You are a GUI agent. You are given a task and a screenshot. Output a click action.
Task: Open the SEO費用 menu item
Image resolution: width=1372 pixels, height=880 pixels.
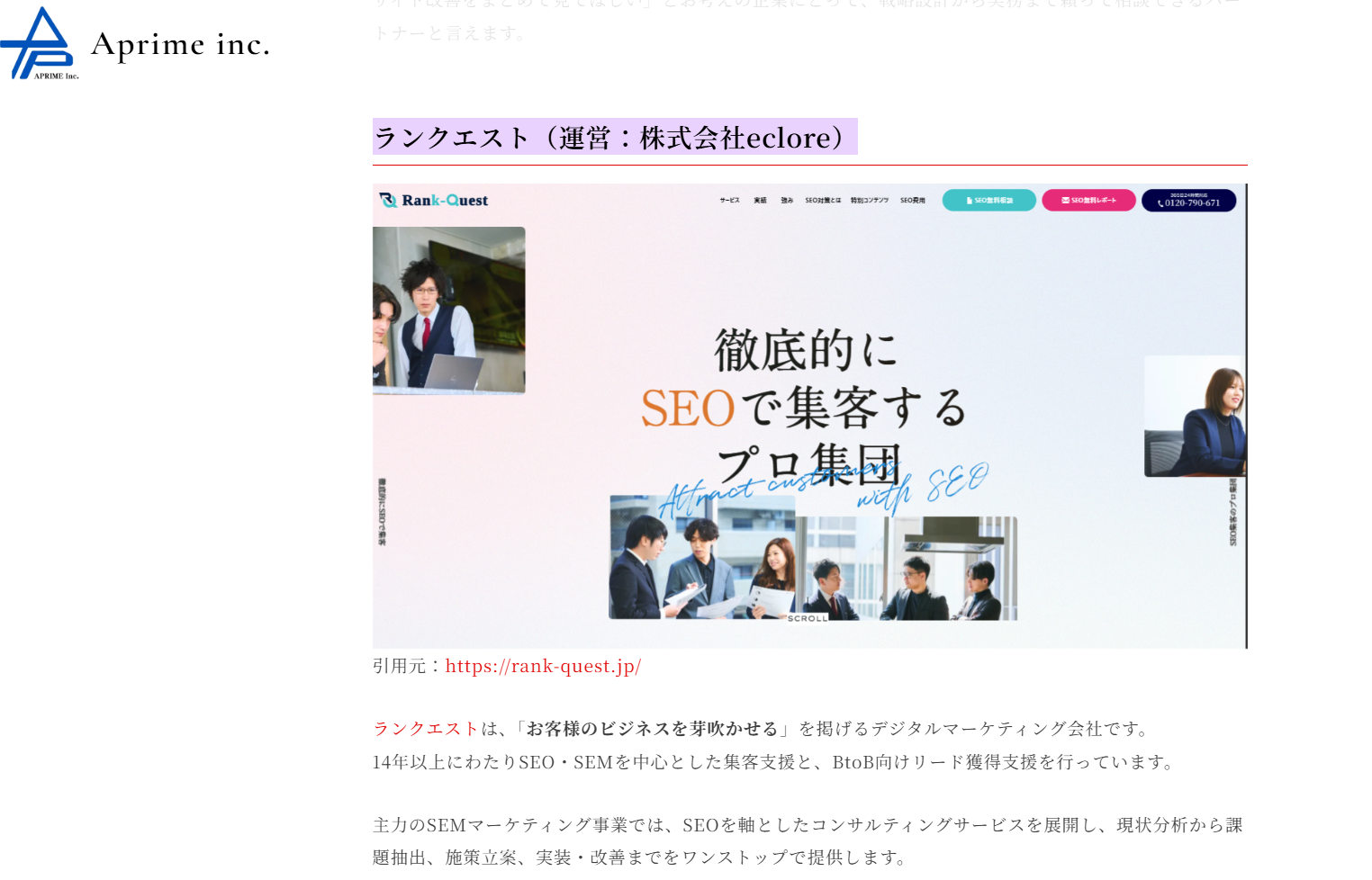(x=913, y=201)
